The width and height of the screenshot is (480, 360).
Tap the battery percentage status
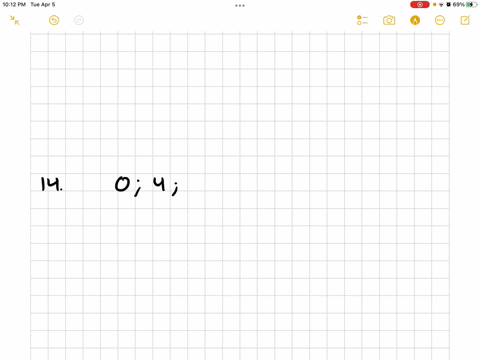coord(459,5)
